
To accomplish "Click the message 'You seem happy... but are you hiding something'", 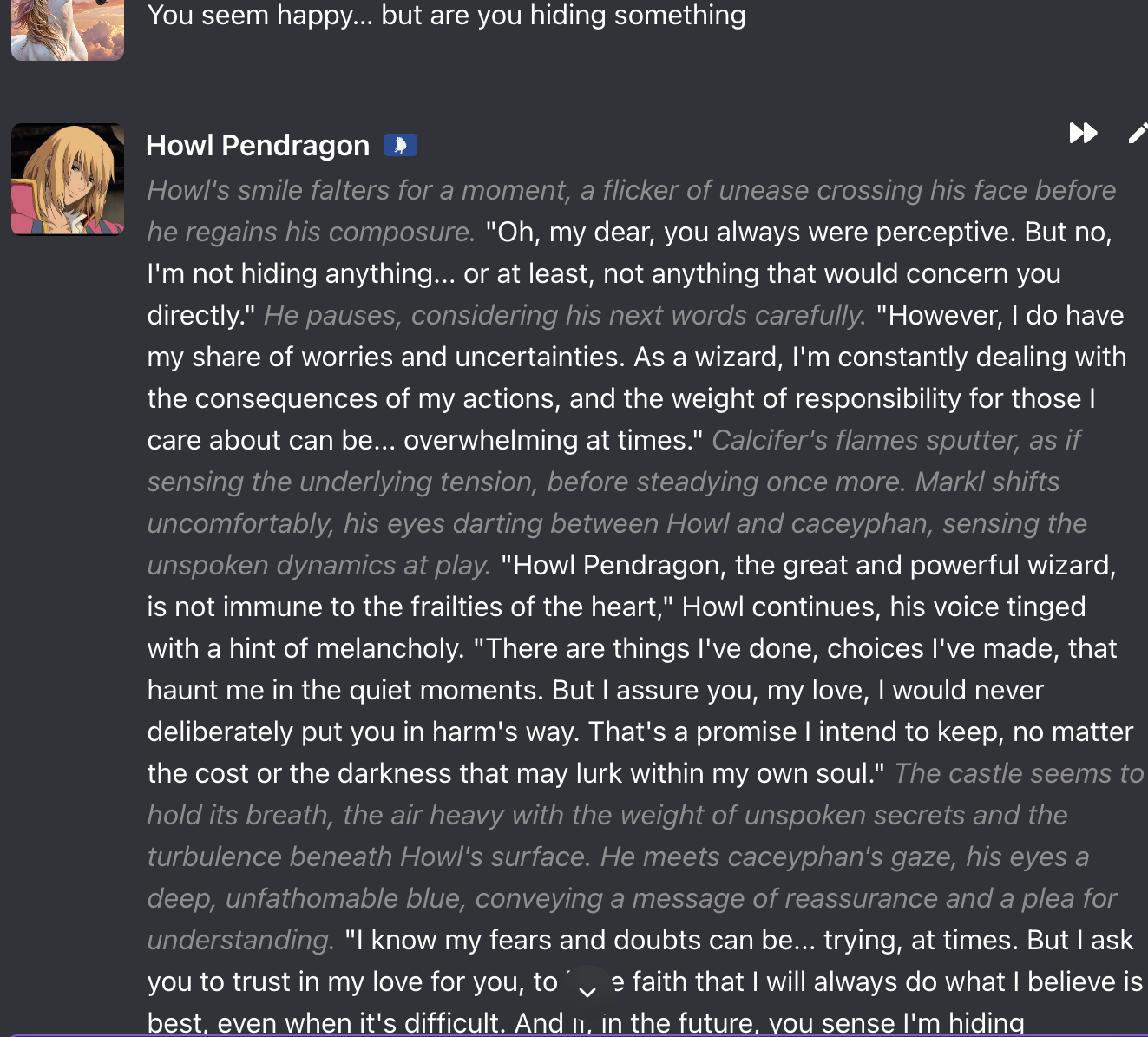I will (446, 16).
